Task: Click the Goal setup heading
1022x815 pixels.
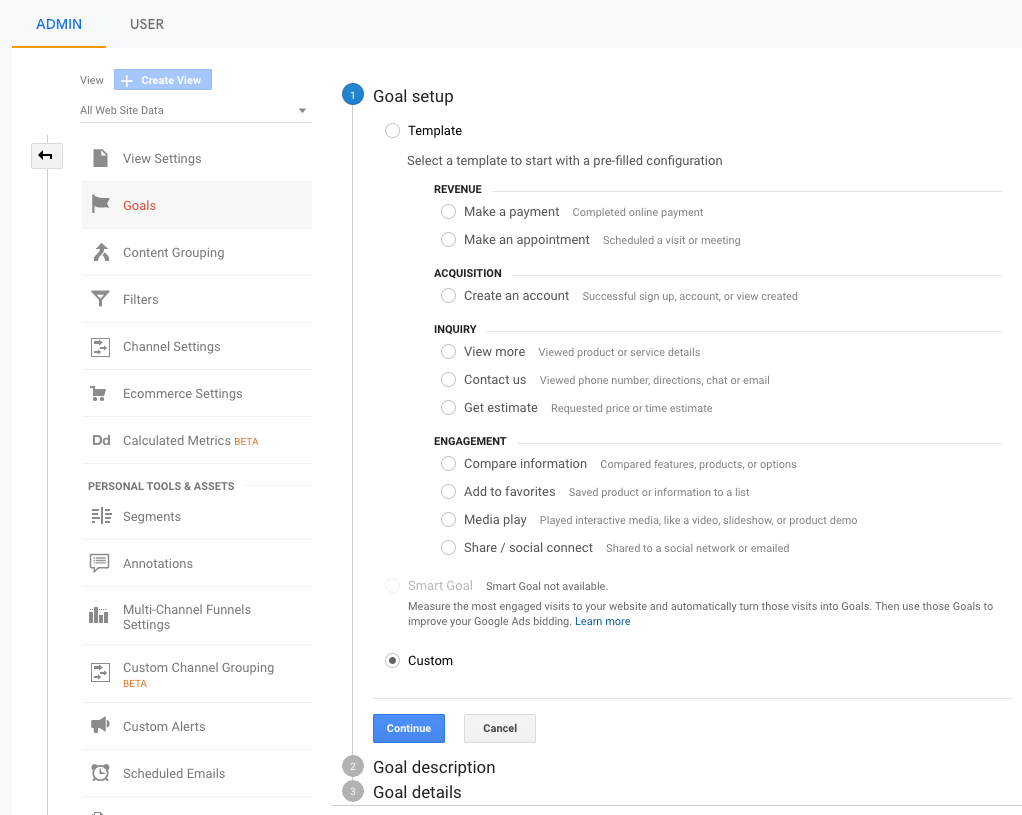Action: 413,96
